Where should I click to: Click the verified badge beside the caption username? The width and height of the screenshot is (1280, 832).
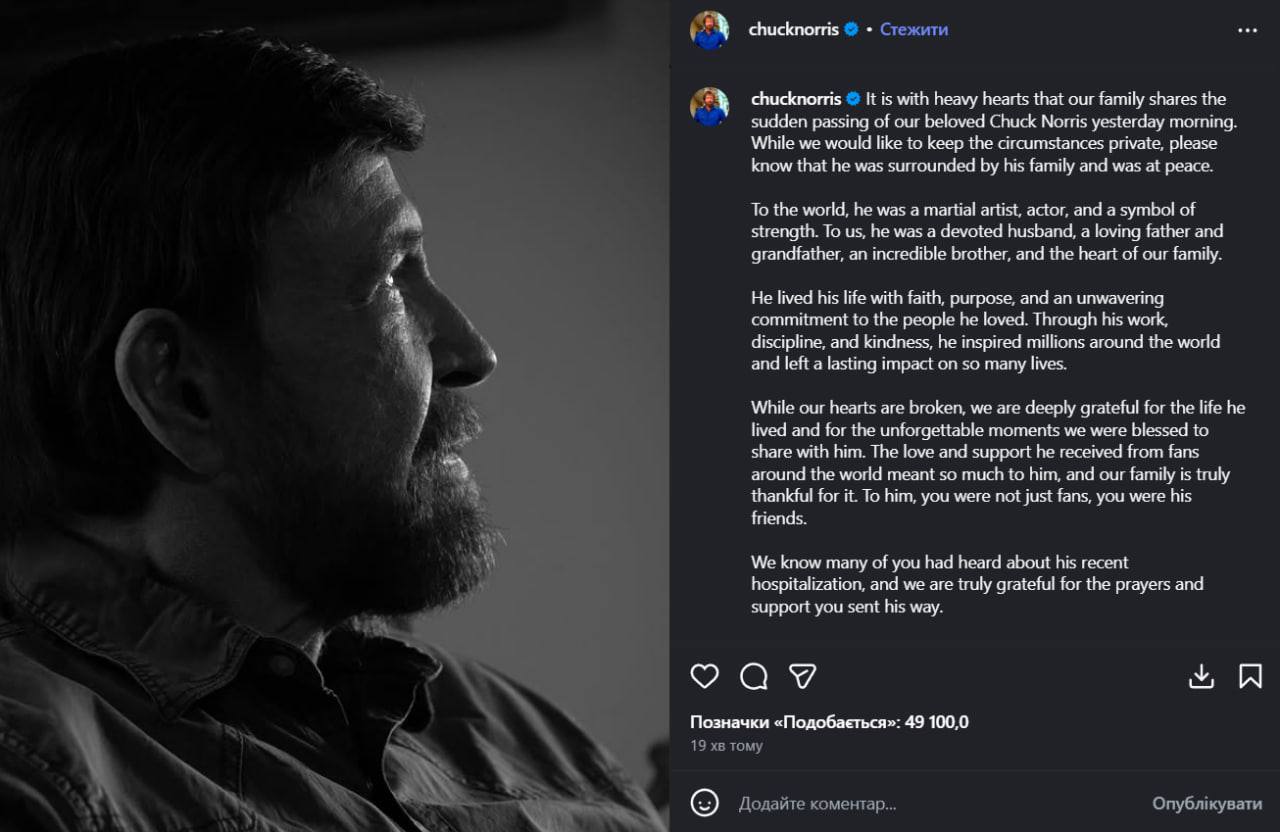[x=853, y=99]
